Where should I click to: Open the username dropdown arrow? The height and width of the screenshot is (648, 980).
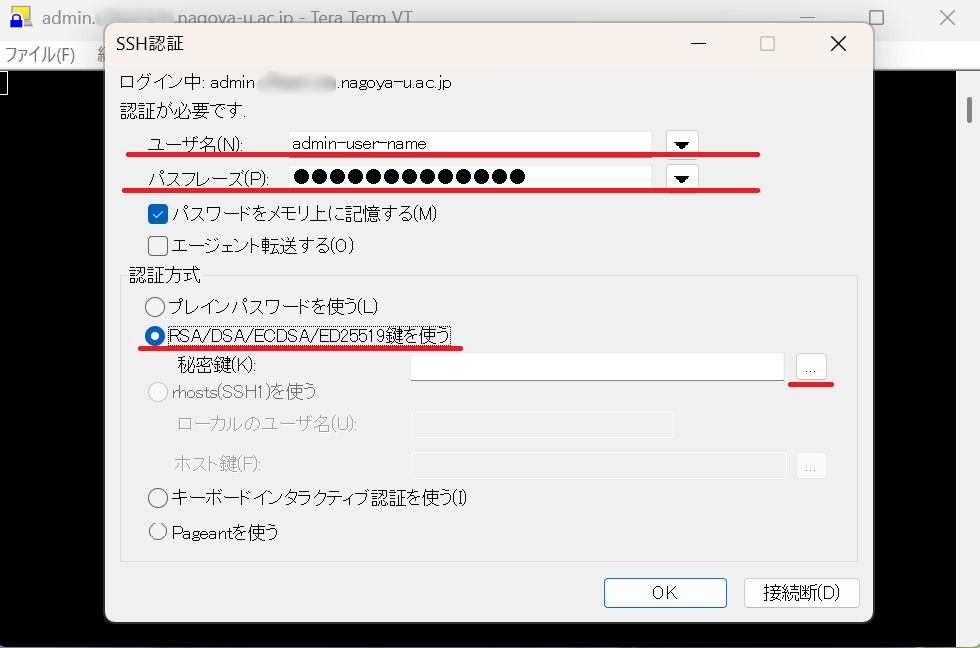click(682, 144)
